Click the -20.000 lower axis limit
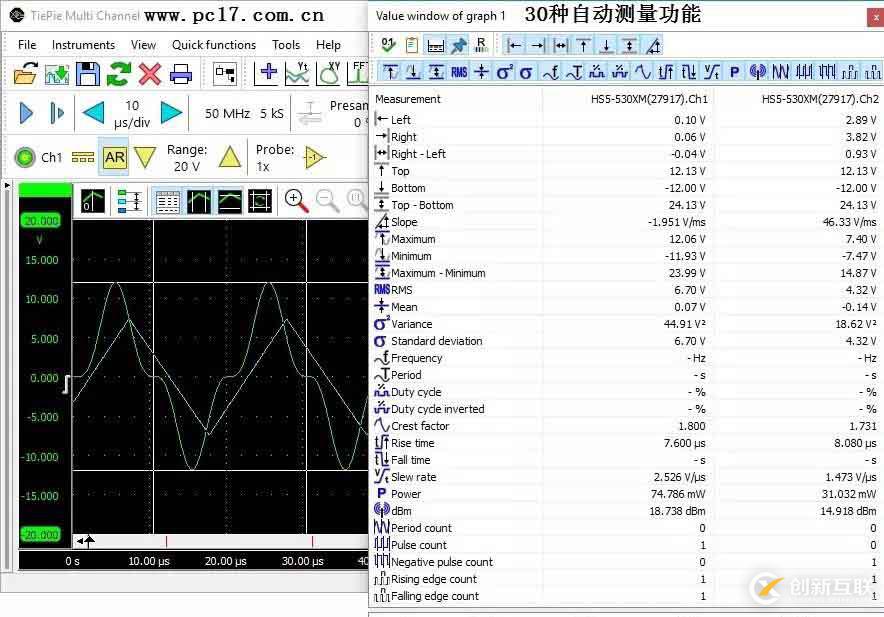884x617 pixels. (40, 534)
